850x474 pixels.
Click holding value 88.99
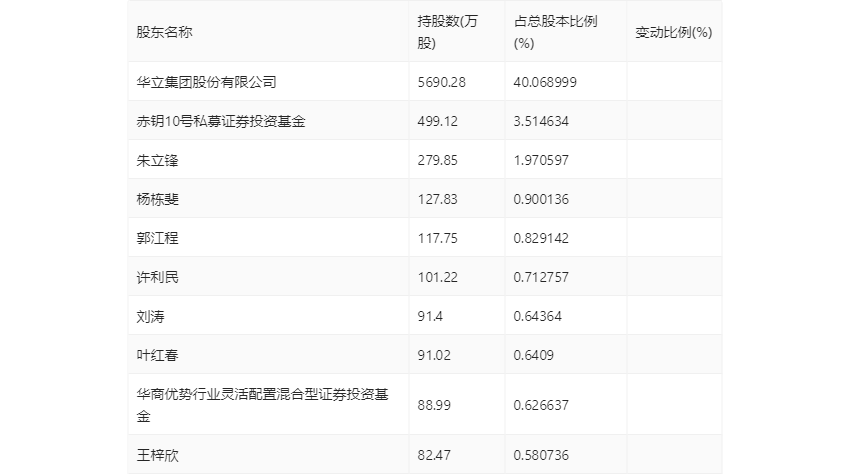tap(434, 405)
